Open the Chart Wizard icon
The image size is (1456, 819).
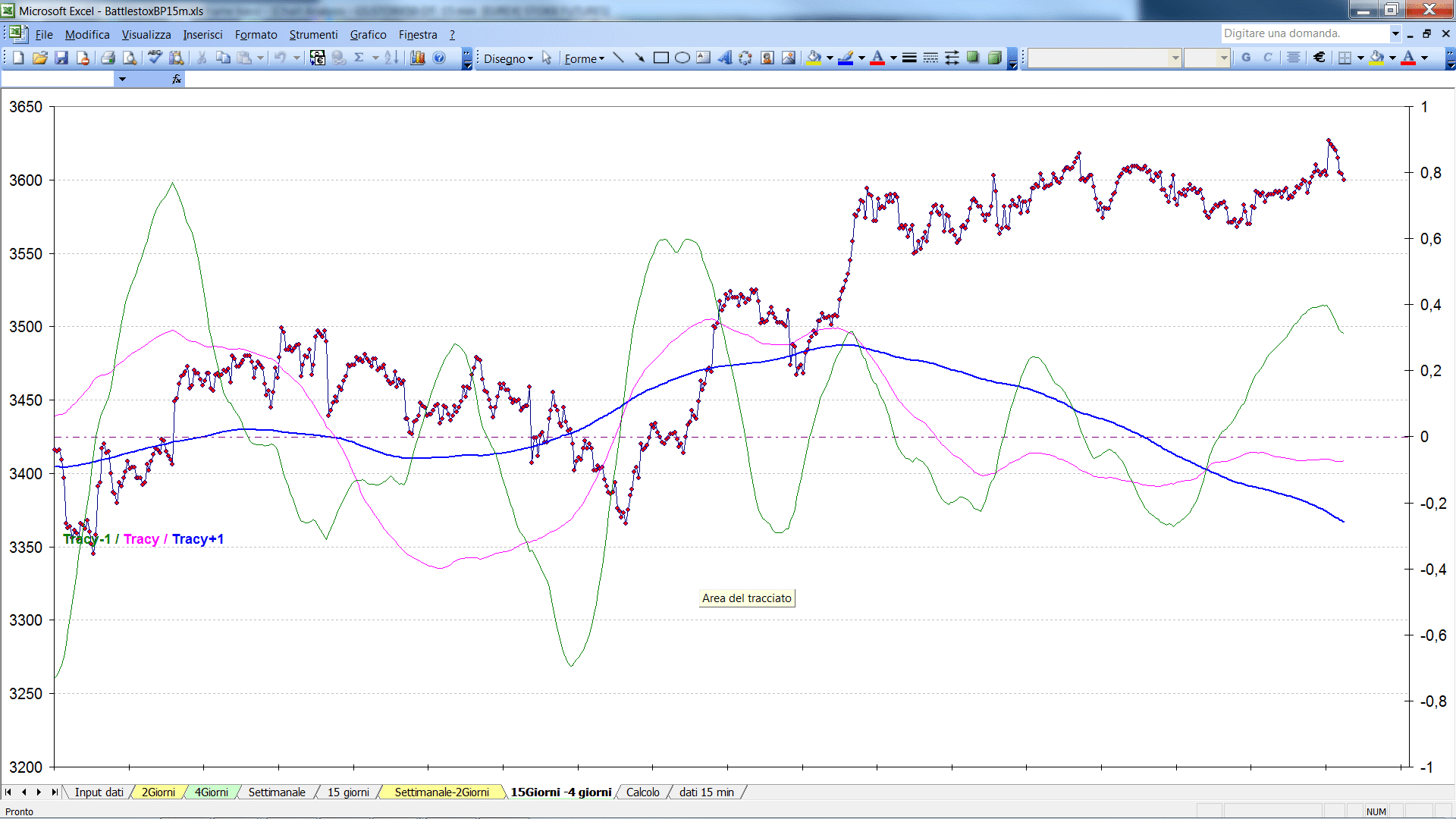tap(417, 58)
